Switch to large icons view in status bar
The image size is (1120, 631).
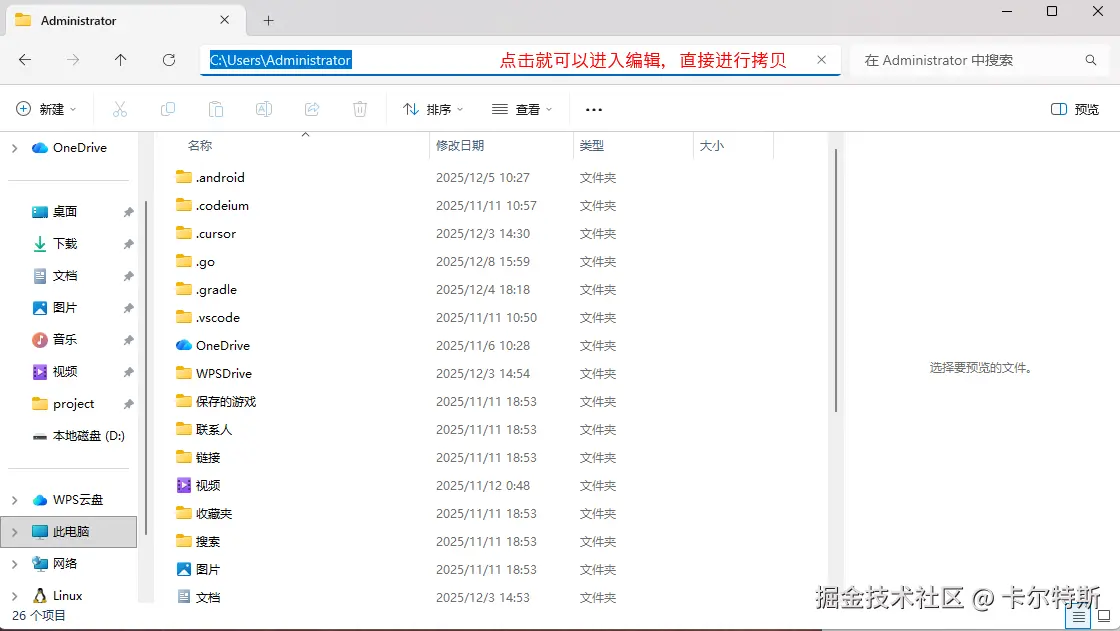(x=1104, y=616)
